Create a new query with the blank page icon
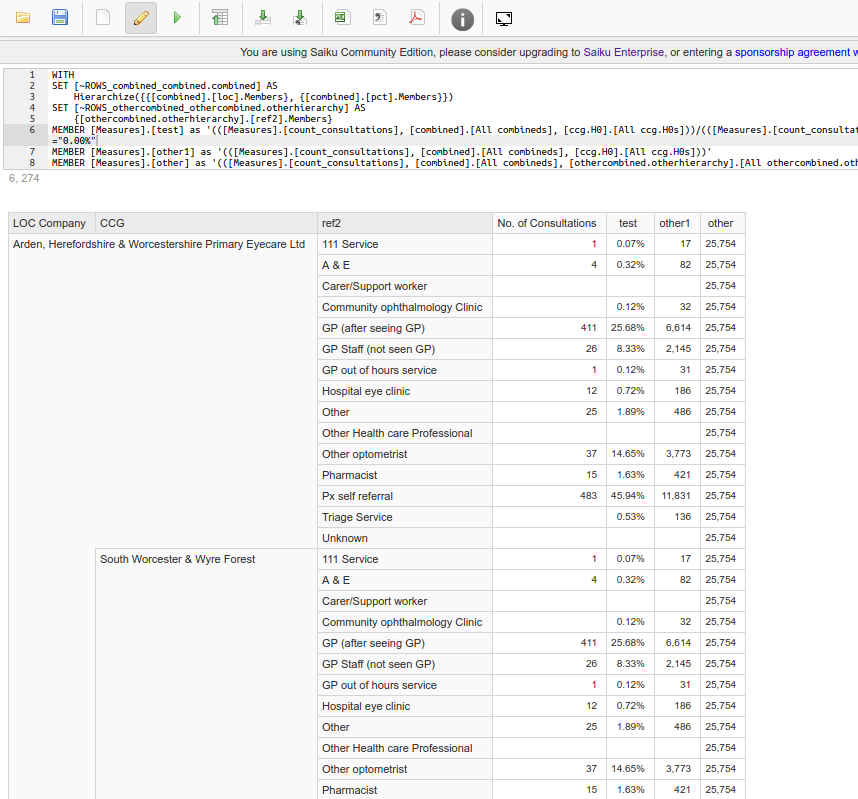The height and width of the screenshot is (799, 858). pyautogui.click(x=103, y=18)
